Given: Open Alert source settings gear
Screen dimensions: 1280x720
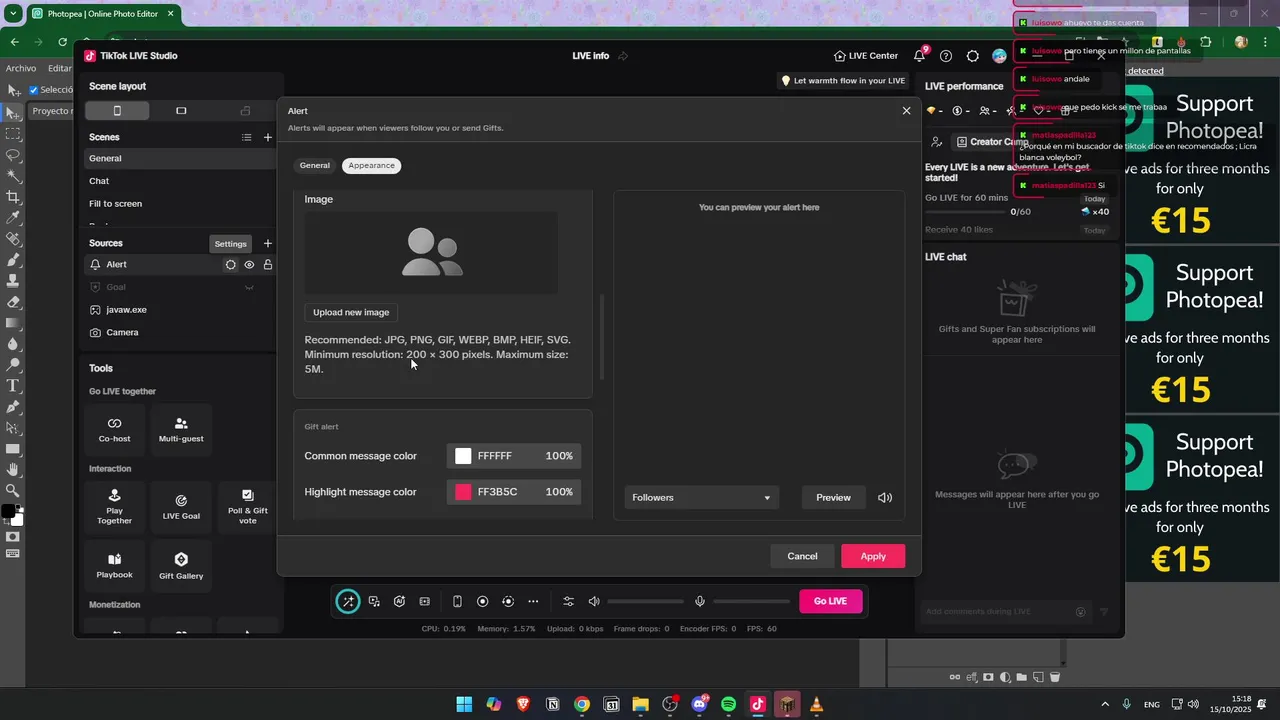Looking at the screenshot, I should (x=230, y=265).
